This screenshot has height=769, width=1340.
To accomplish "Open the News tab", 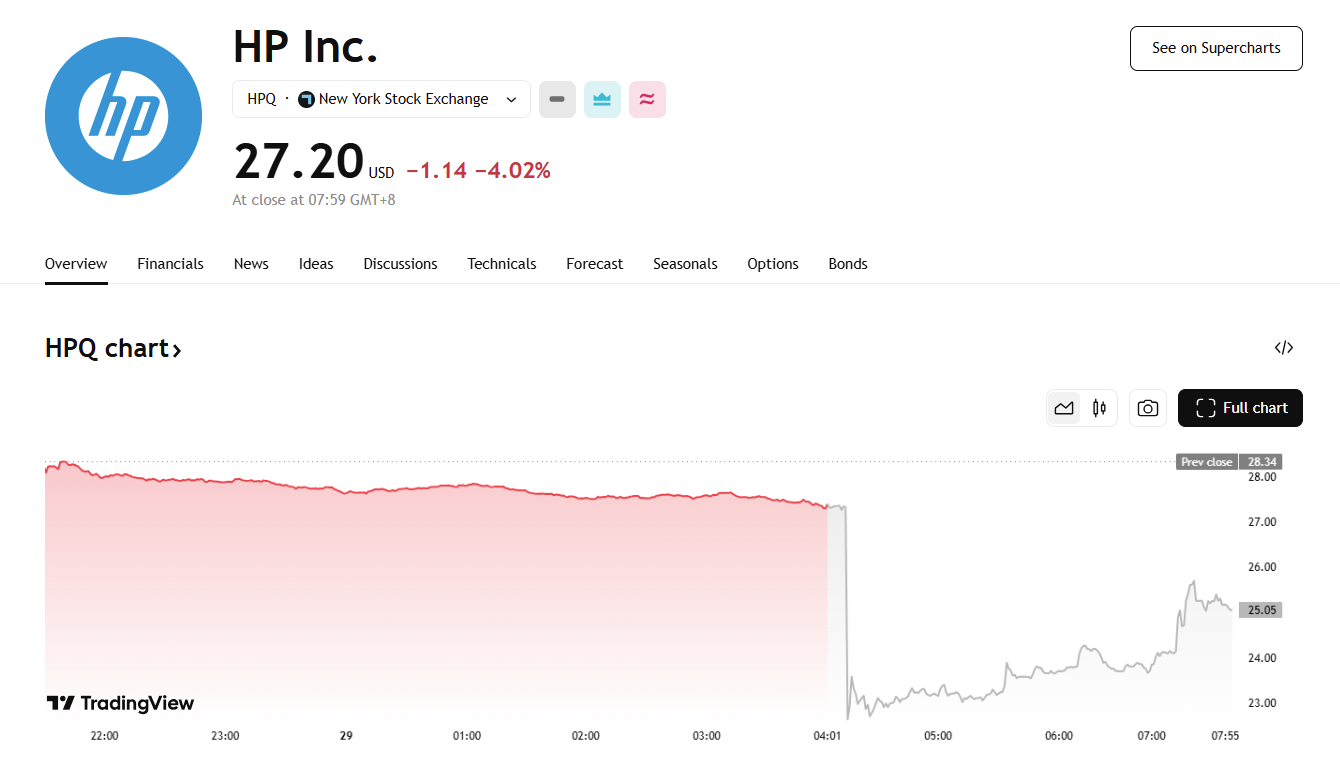I will [251, 264].
